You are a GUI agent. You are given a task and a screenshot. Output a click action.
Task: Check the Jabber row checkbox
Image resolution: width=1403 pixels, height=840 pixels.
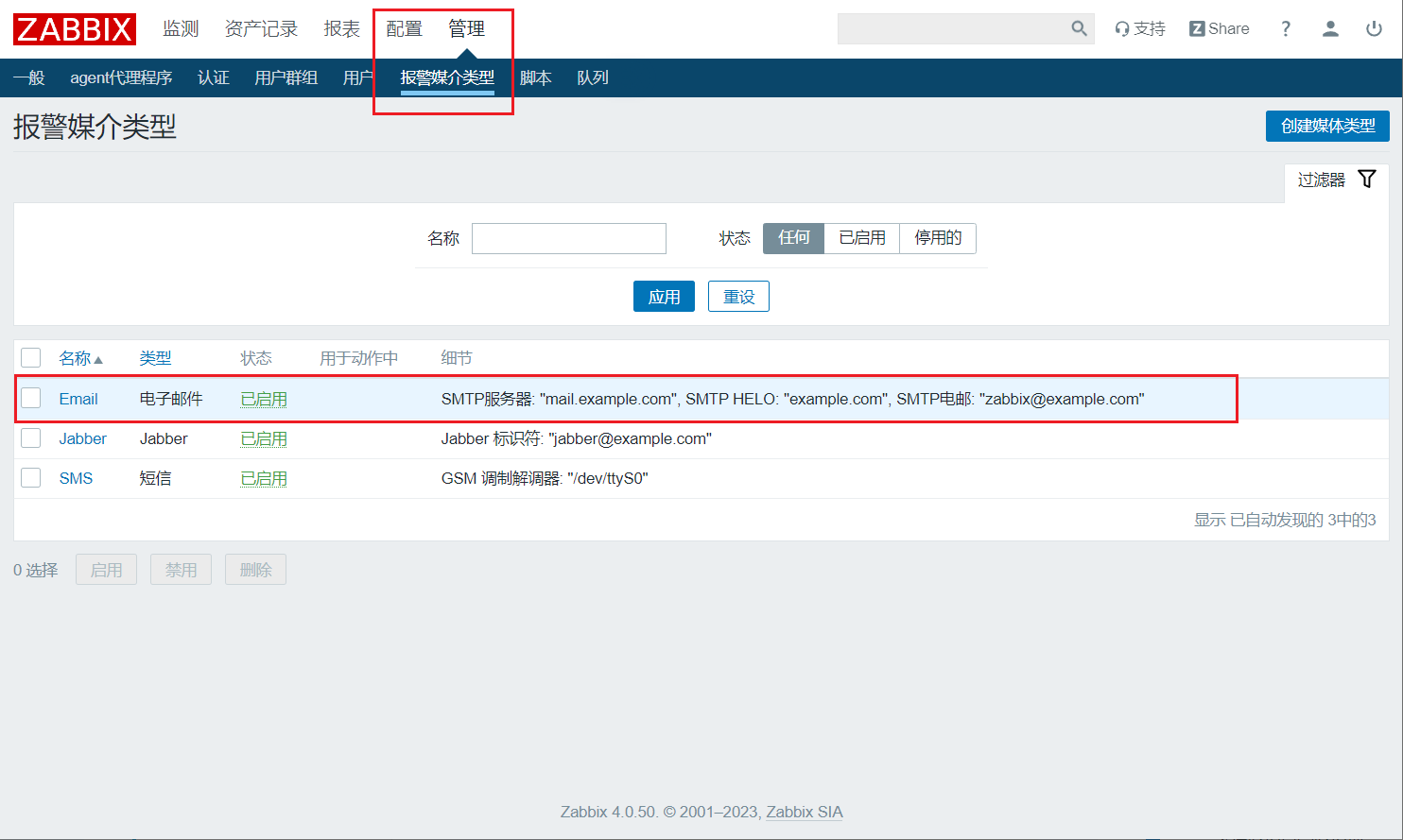(31, 438)
